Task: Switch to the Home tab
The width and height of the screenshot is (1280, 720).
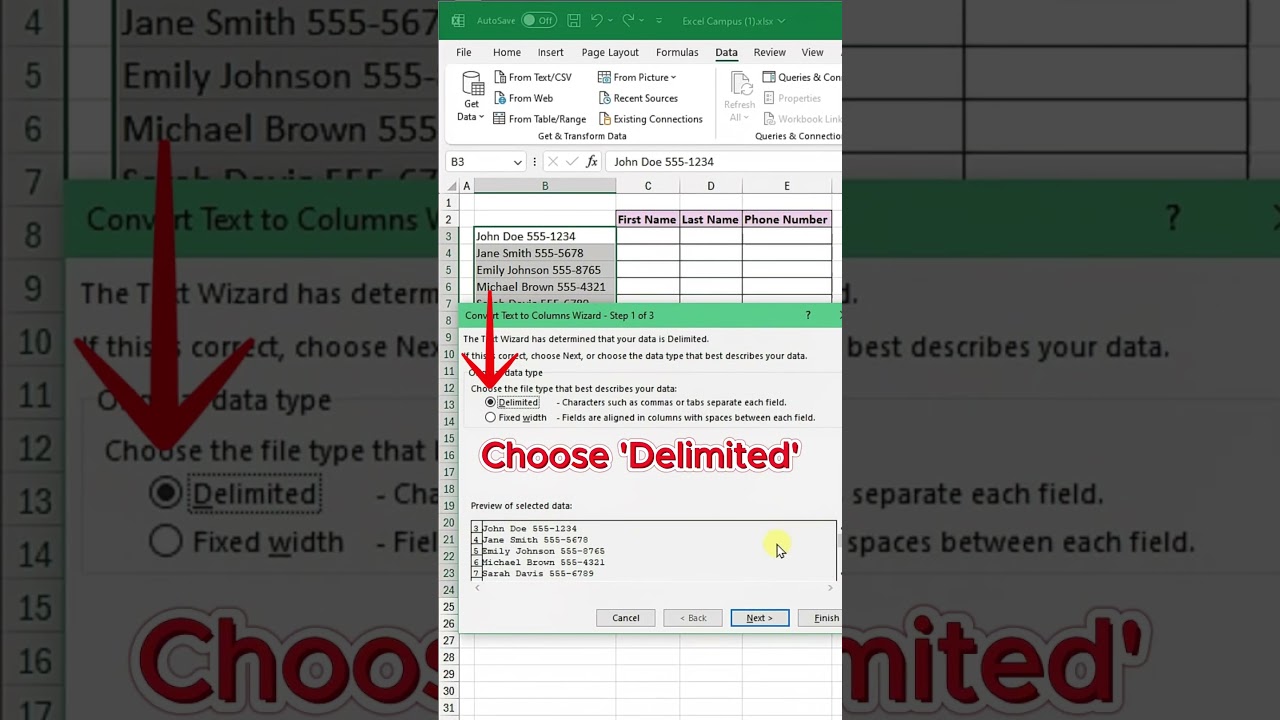Action: click(507, 52)
